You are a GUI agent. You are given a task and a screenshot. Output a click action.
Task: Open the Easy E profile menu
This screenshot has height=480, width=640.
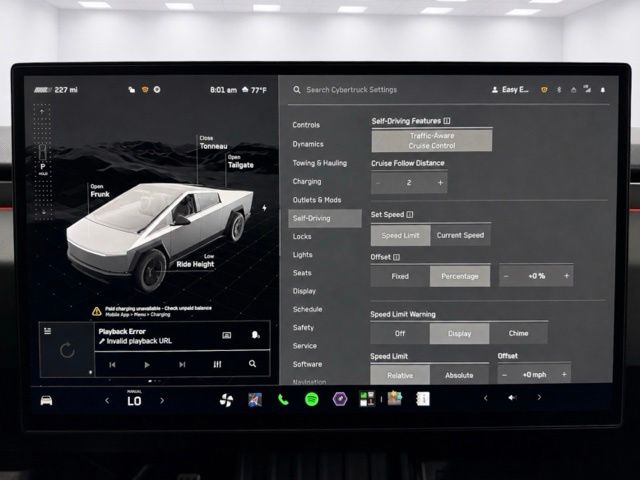[x=510, y=90]
